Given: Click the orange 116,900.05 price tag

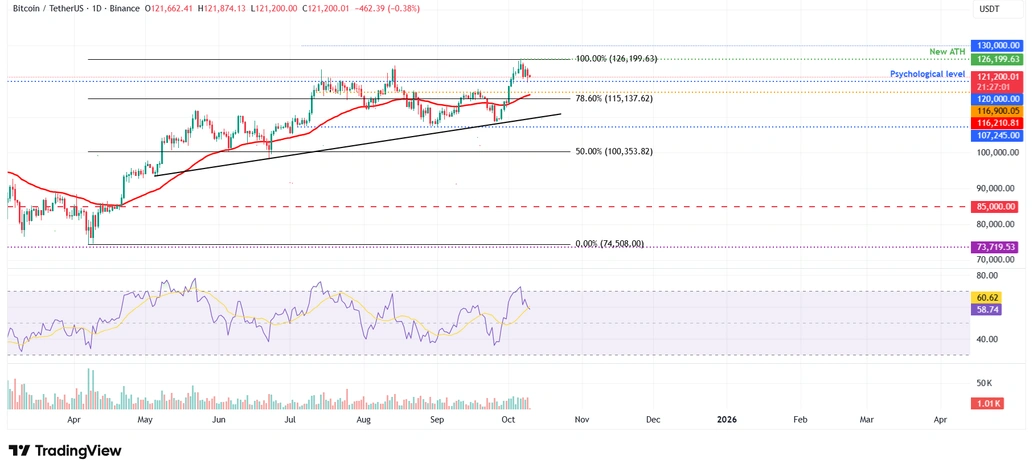Looking at the screenshot, I should coord(999,111).
